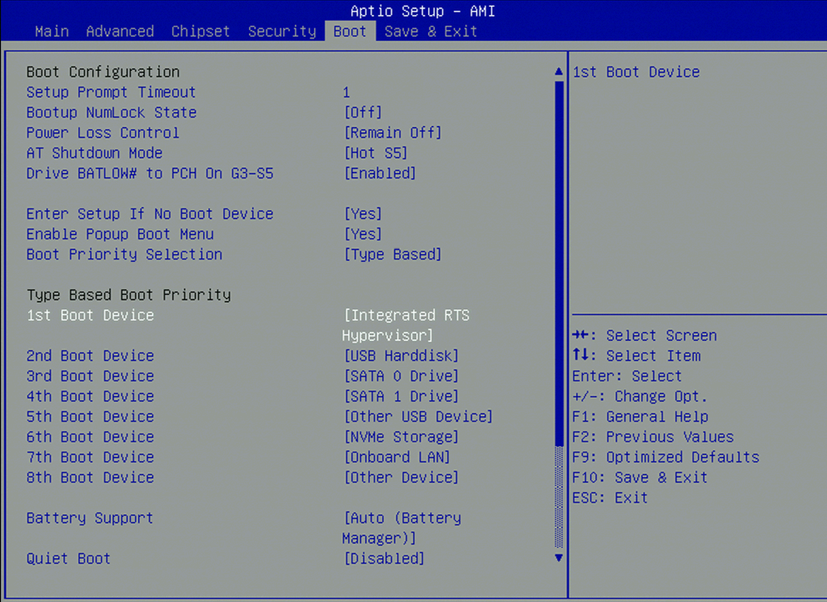The image size is (827, 602).
Task: Open the Security tab
Action: click(x=281, y=31)
